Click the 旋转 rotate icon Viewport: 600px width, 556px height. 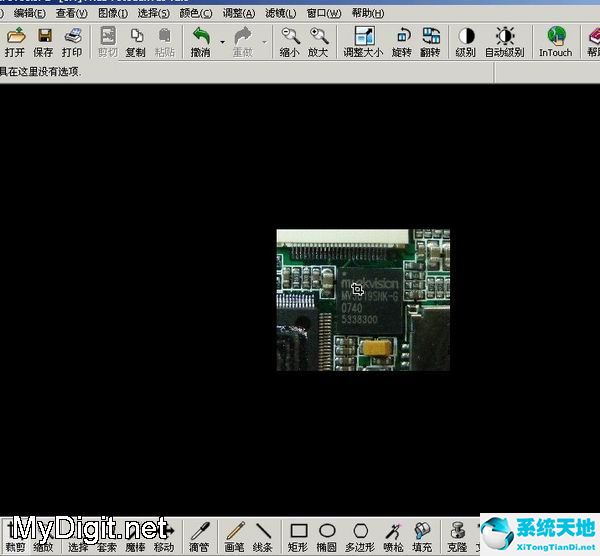click(x=402, y=42)
